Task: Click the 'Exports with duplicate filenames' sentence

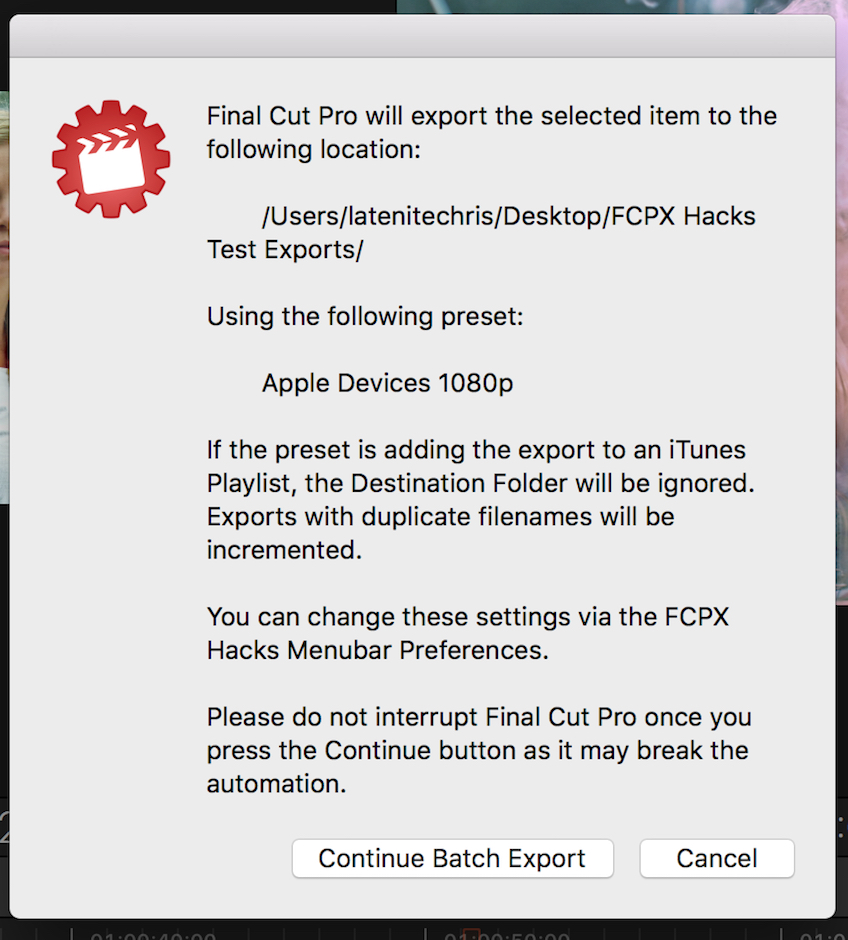Action: pos(440,517)
